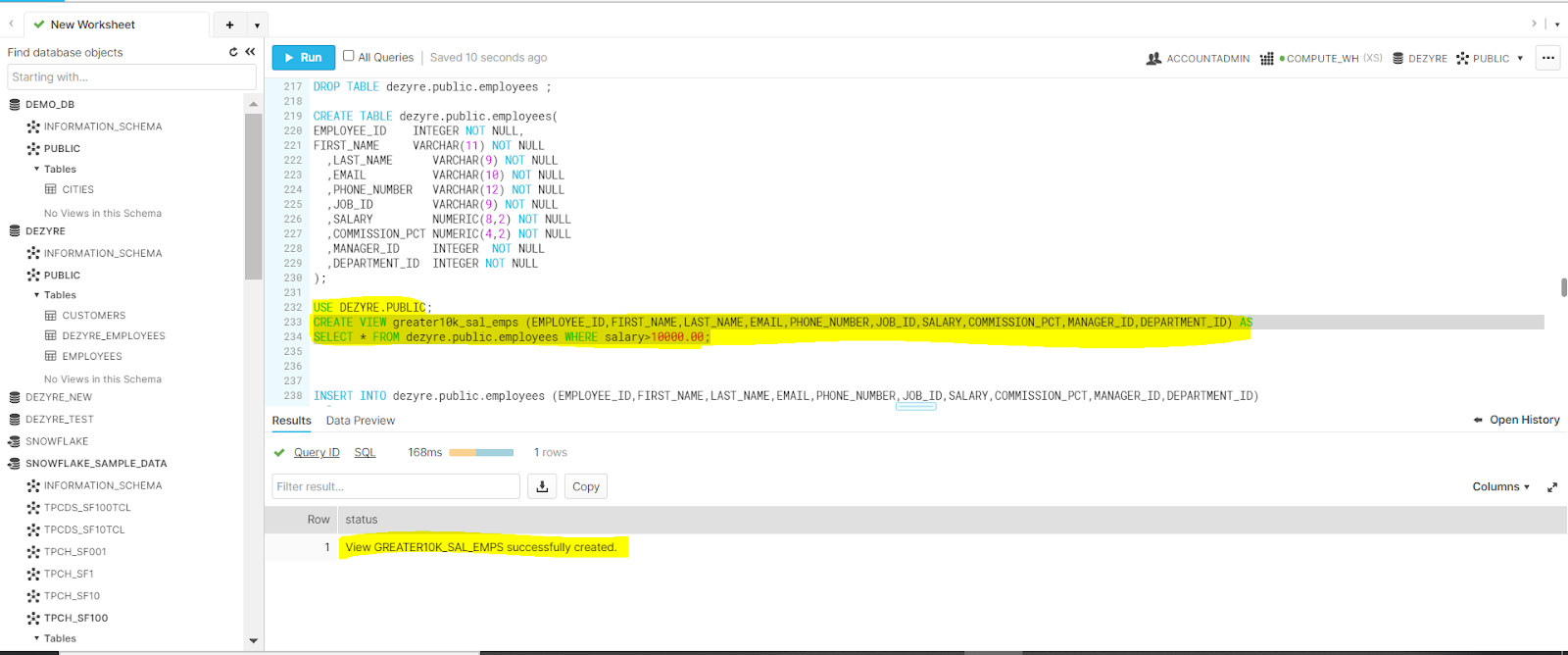Click the COMPUTE_WH warehouse selector
The height and width of the screenshot is (655, 1568).
[1321, 59]
